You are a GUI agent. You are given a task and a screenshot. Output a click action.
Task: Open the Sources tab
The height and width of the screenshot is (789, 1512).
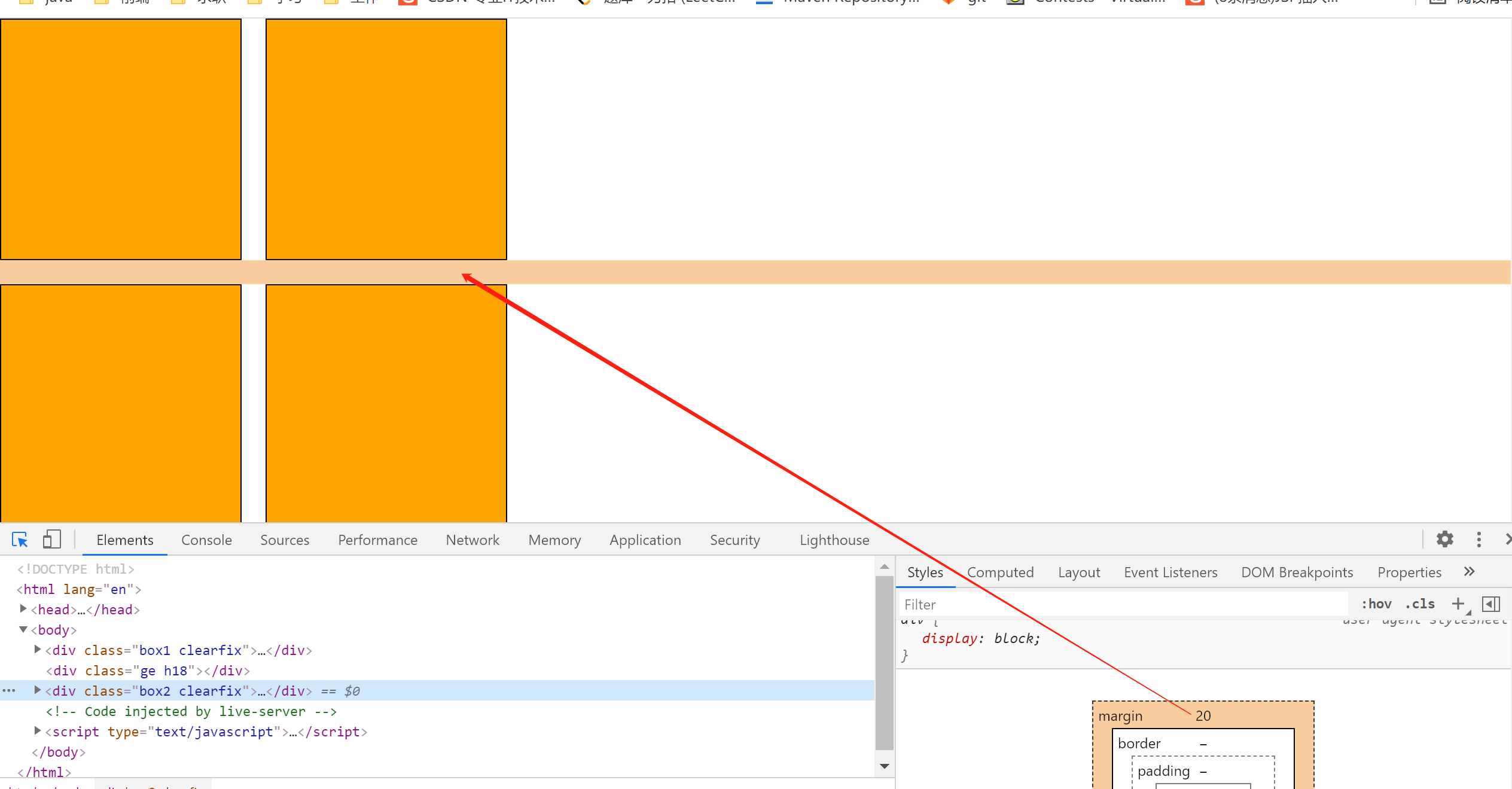pos(285,540)
